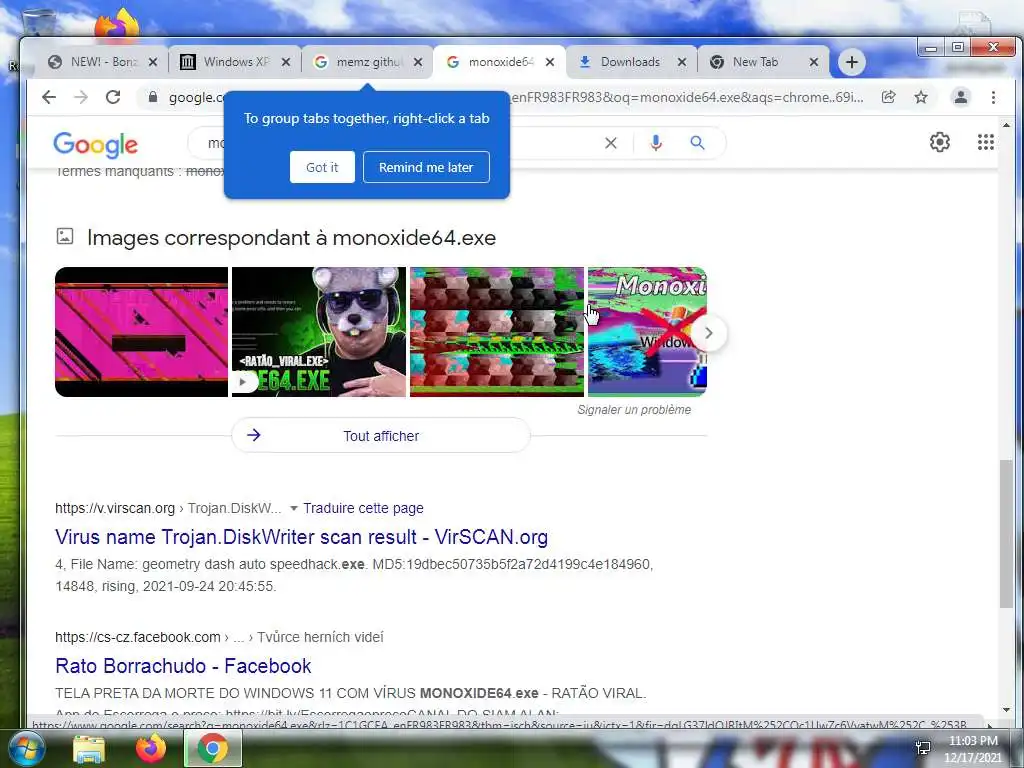Clear the Google search box
The width and height of the screenshot is (1024, 768).
611,143
